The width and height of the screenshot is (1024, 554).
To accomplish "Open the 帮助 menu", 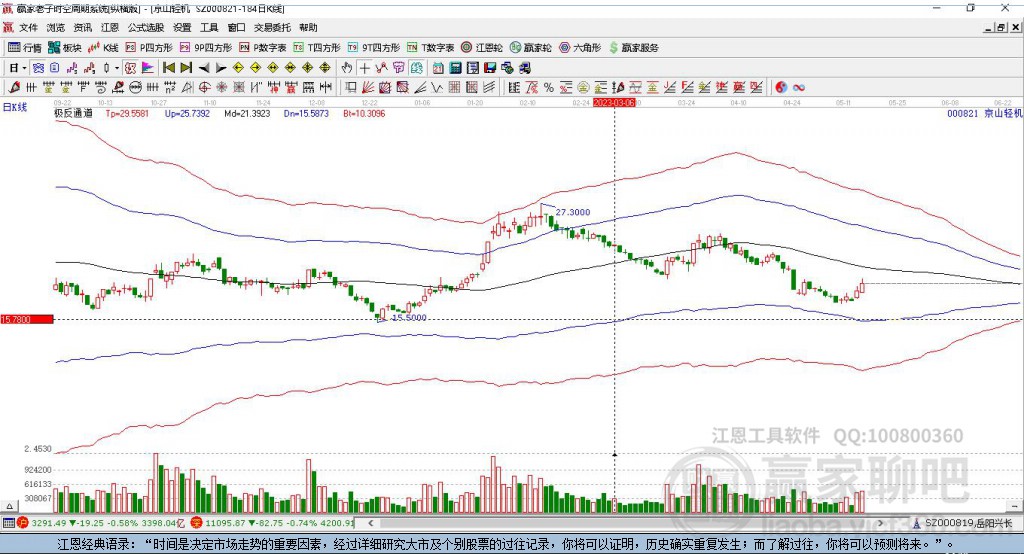I will pos(308,27).
